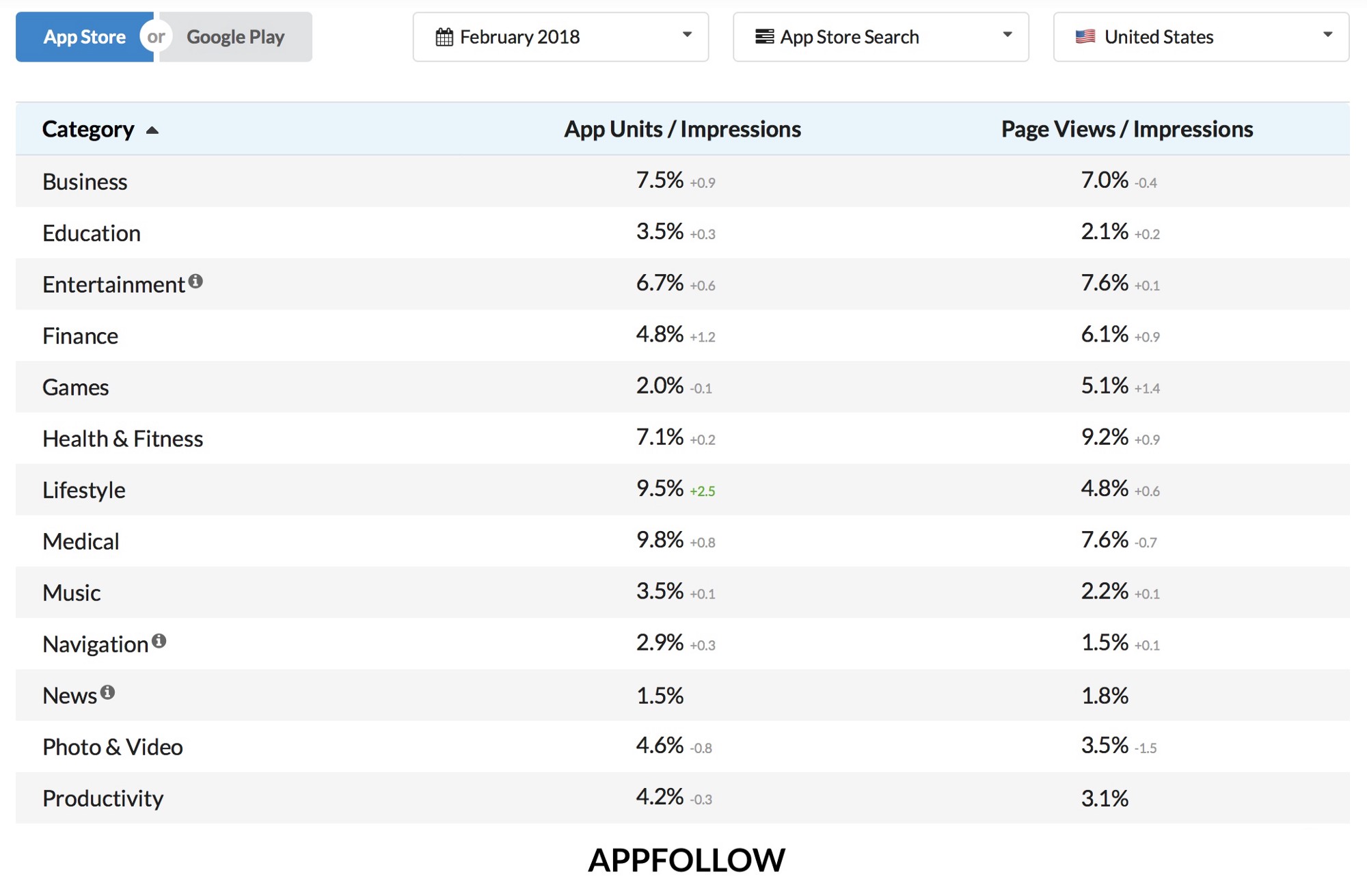
Task: Click the info icon beside Navigation
Action: [x=159, y=640]
